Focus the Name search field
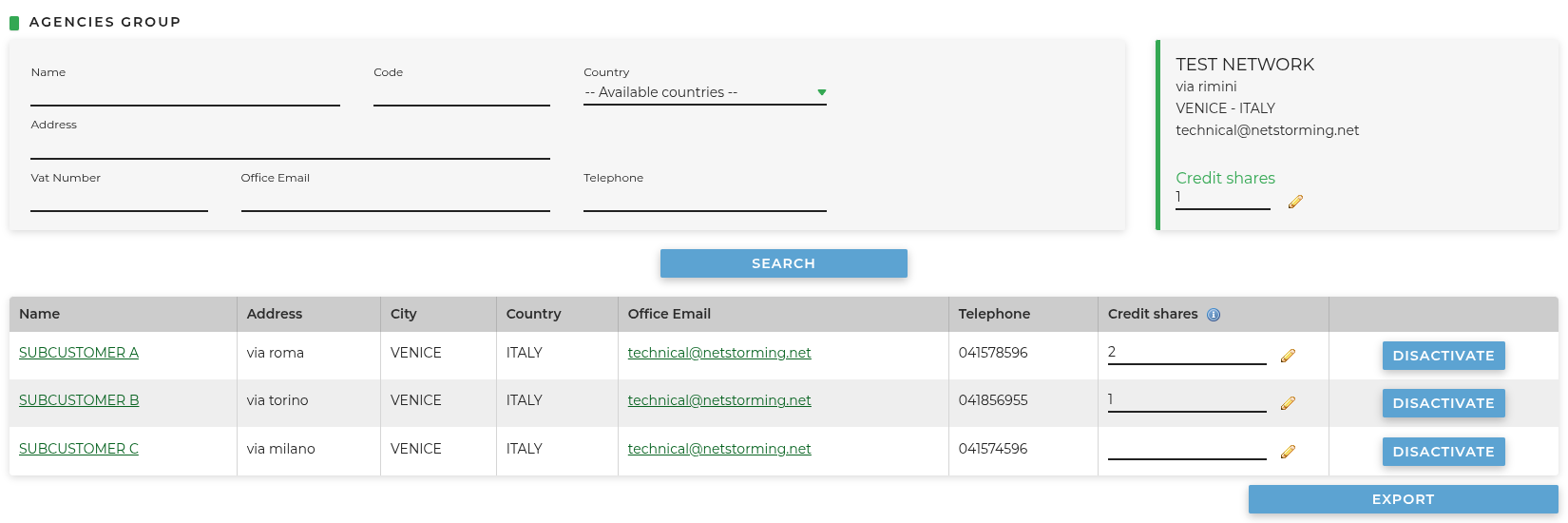 (x=185, y=93)
